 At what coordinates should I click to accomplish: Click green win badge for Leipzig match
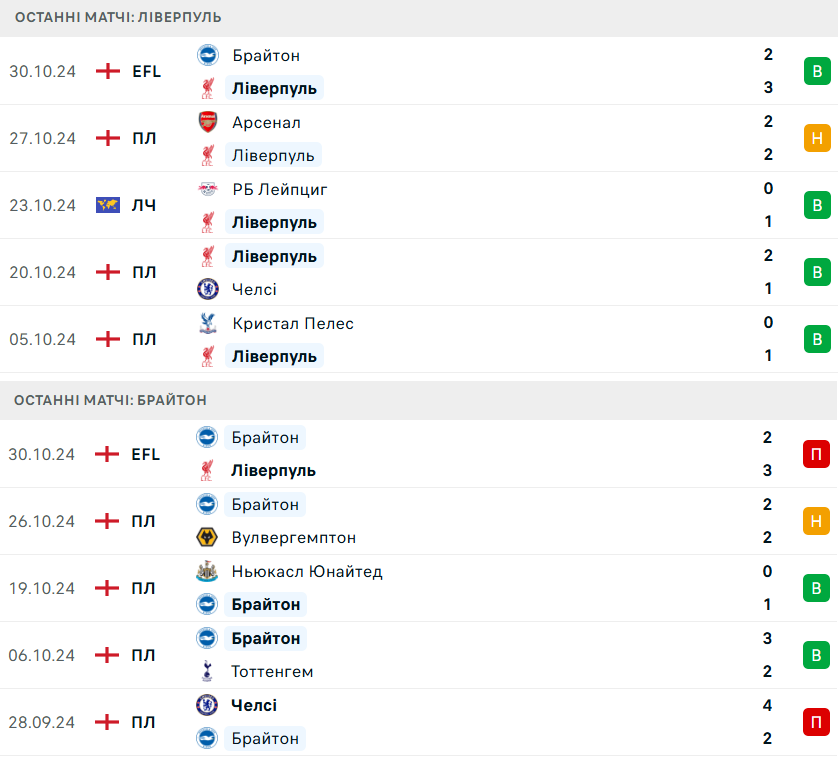point(817,205)
